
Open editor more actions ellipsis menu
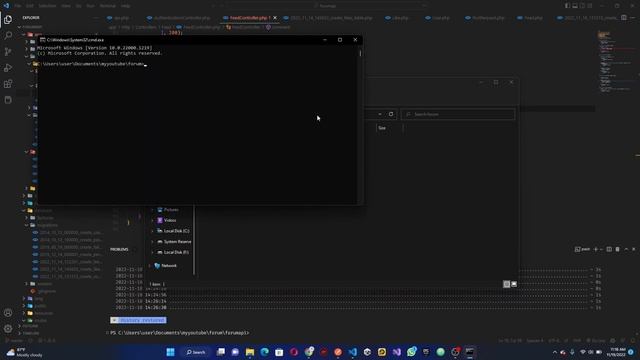click(x=633, y=18)
